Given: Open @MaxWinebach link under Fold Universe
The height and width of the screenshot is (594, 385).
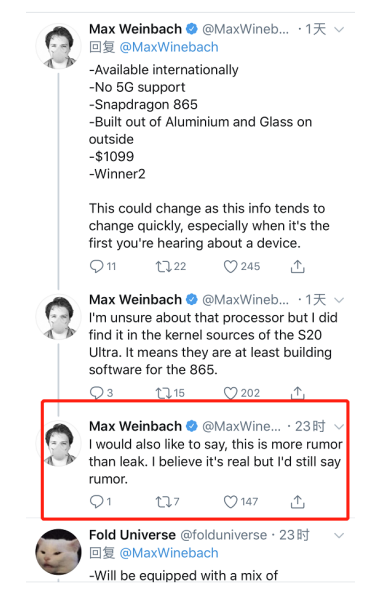Looking at the screenshot, I should pos(169,553).
